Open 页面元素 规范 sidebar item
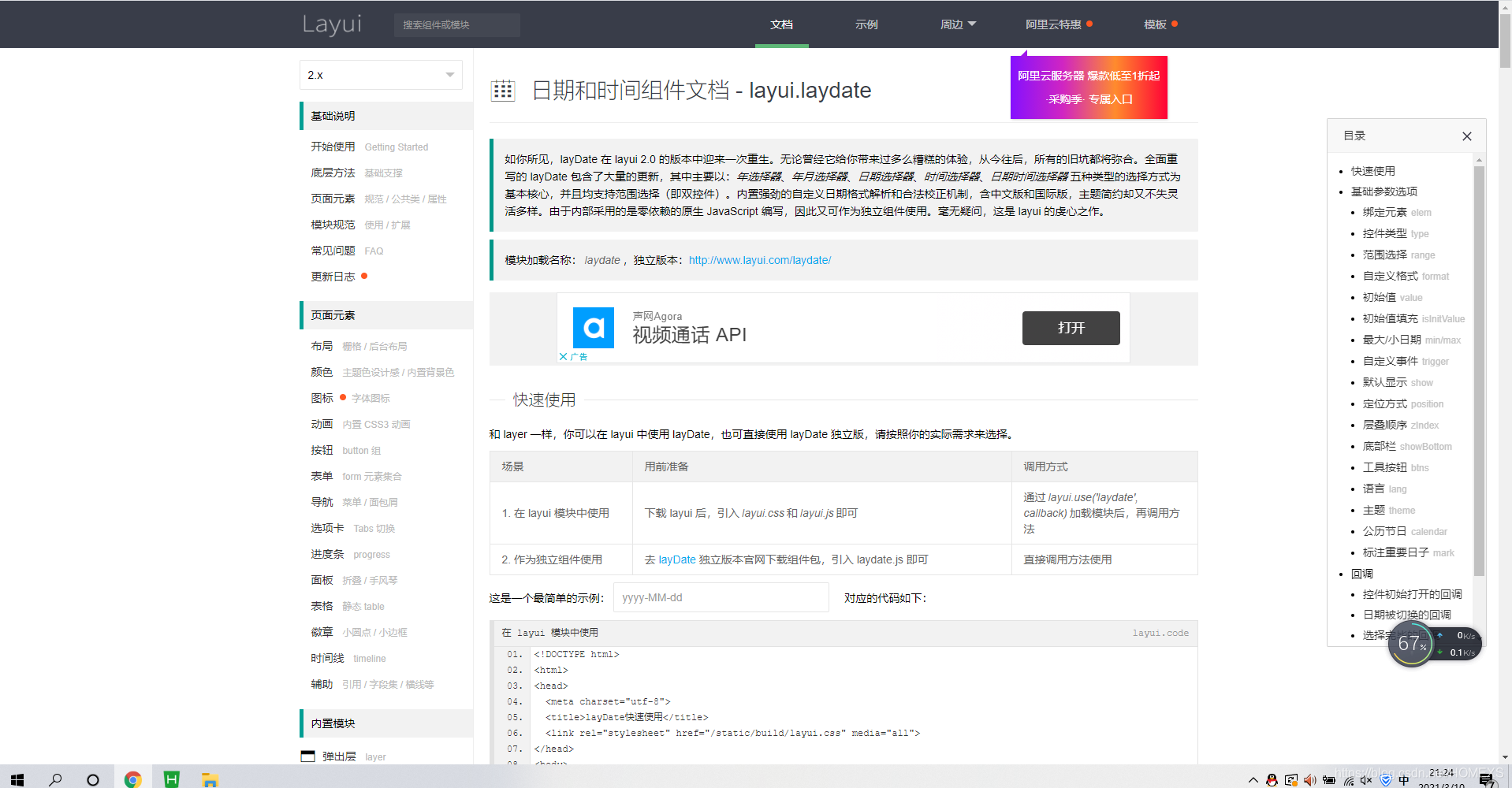Screen dimensions: 1512x788 378,199
